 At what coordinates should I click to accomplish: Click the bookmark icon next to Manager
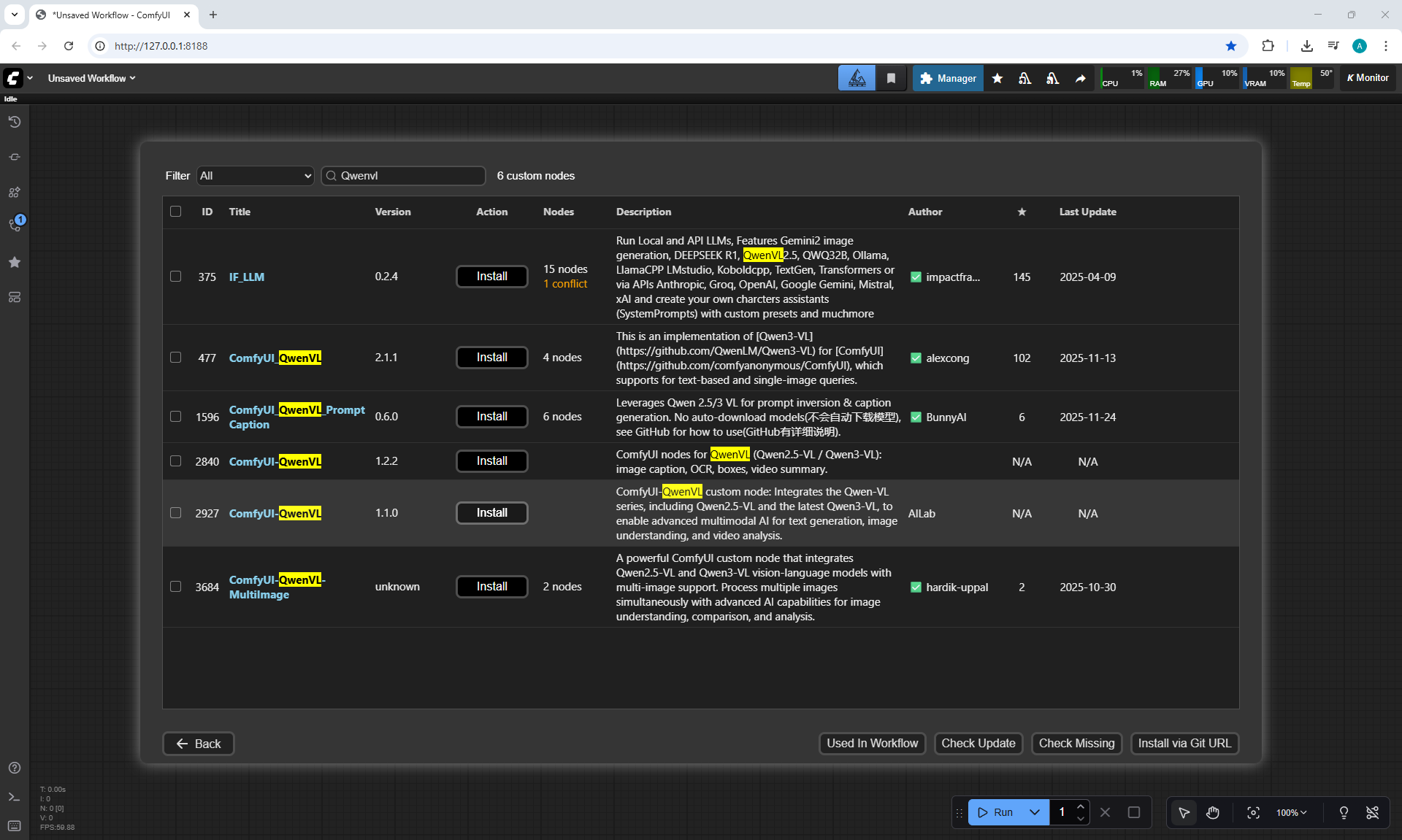[x=891, y=78]
